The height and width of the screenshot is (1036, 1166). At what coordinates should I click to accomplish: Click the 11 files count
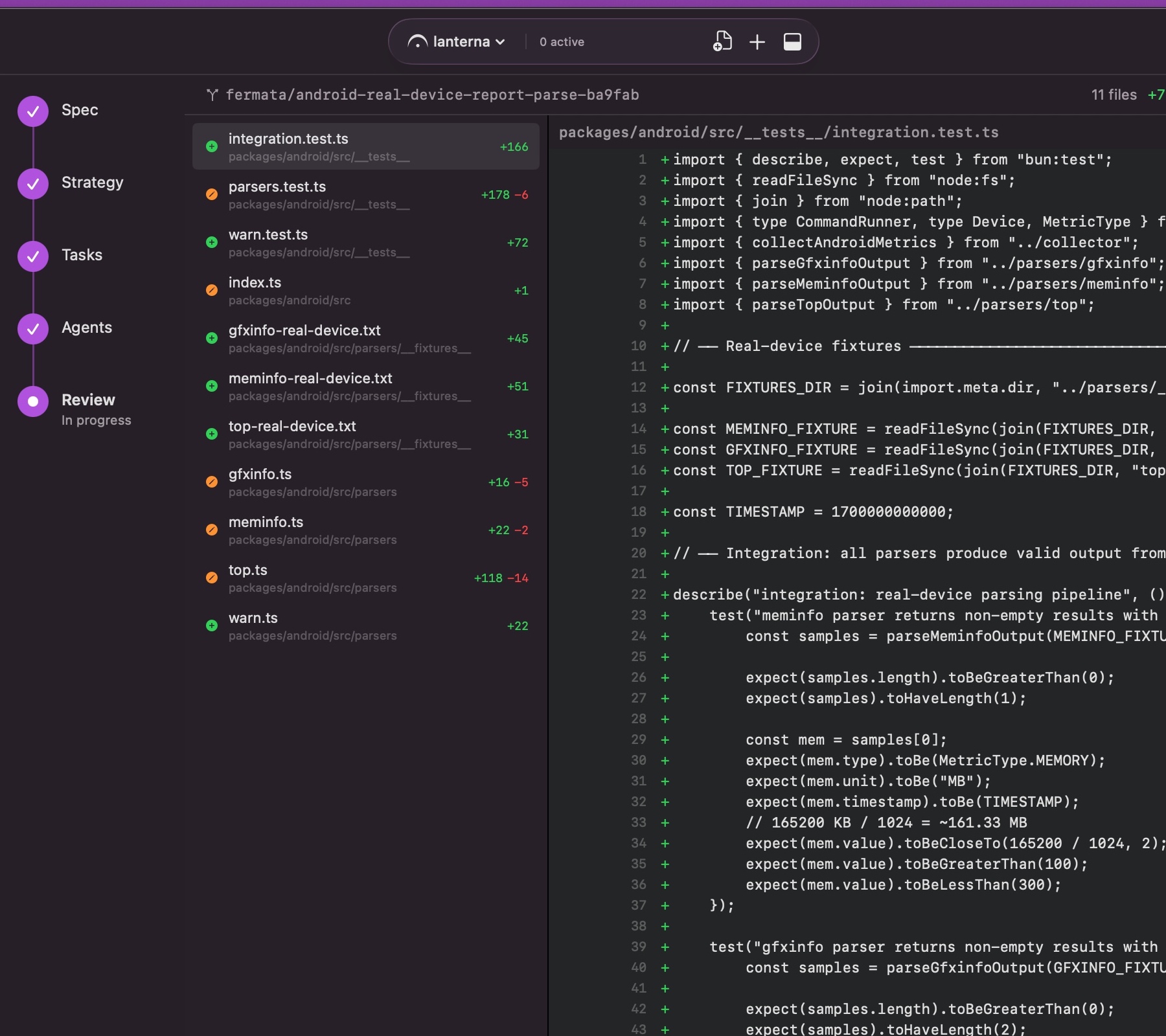click(1114, 95)
